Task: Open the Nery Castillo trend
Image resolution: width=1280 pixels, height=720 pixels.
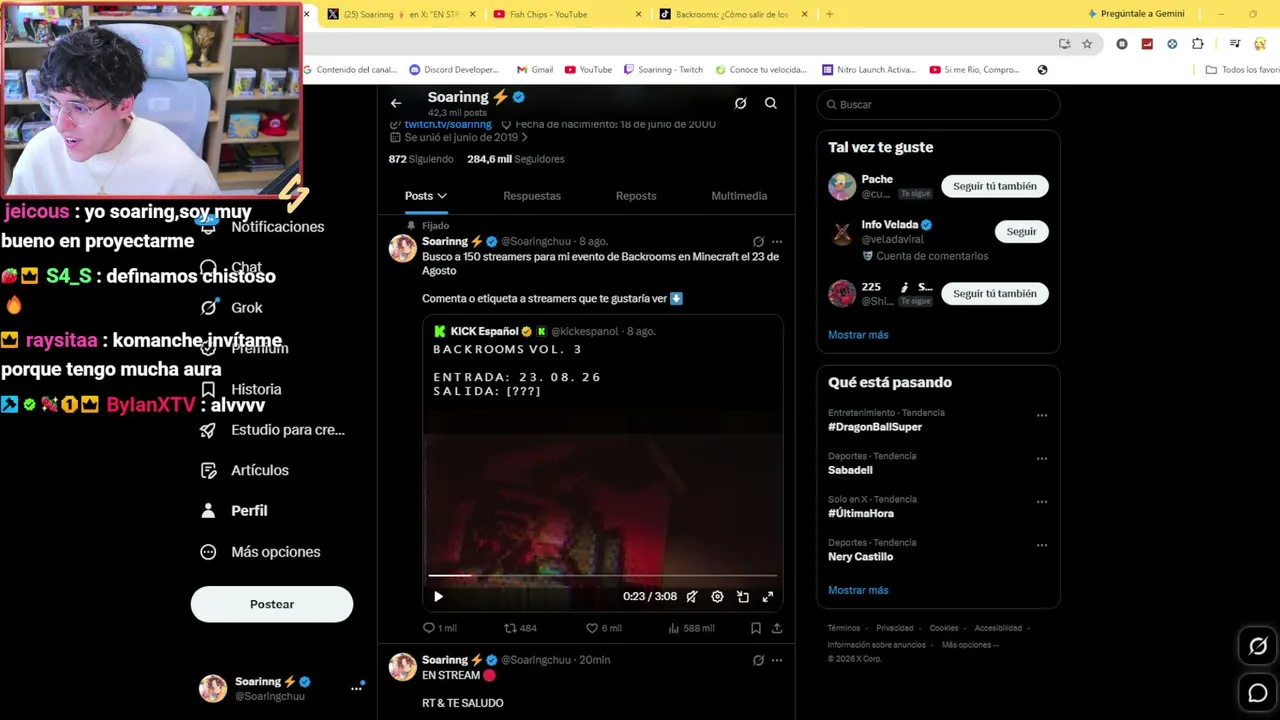Action: click(860, 557)
